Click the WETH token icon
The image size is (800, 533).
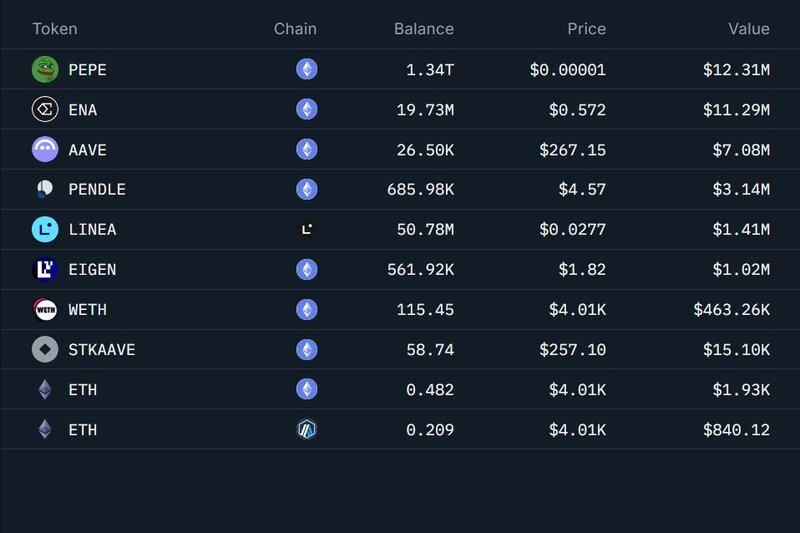point(45,310)
